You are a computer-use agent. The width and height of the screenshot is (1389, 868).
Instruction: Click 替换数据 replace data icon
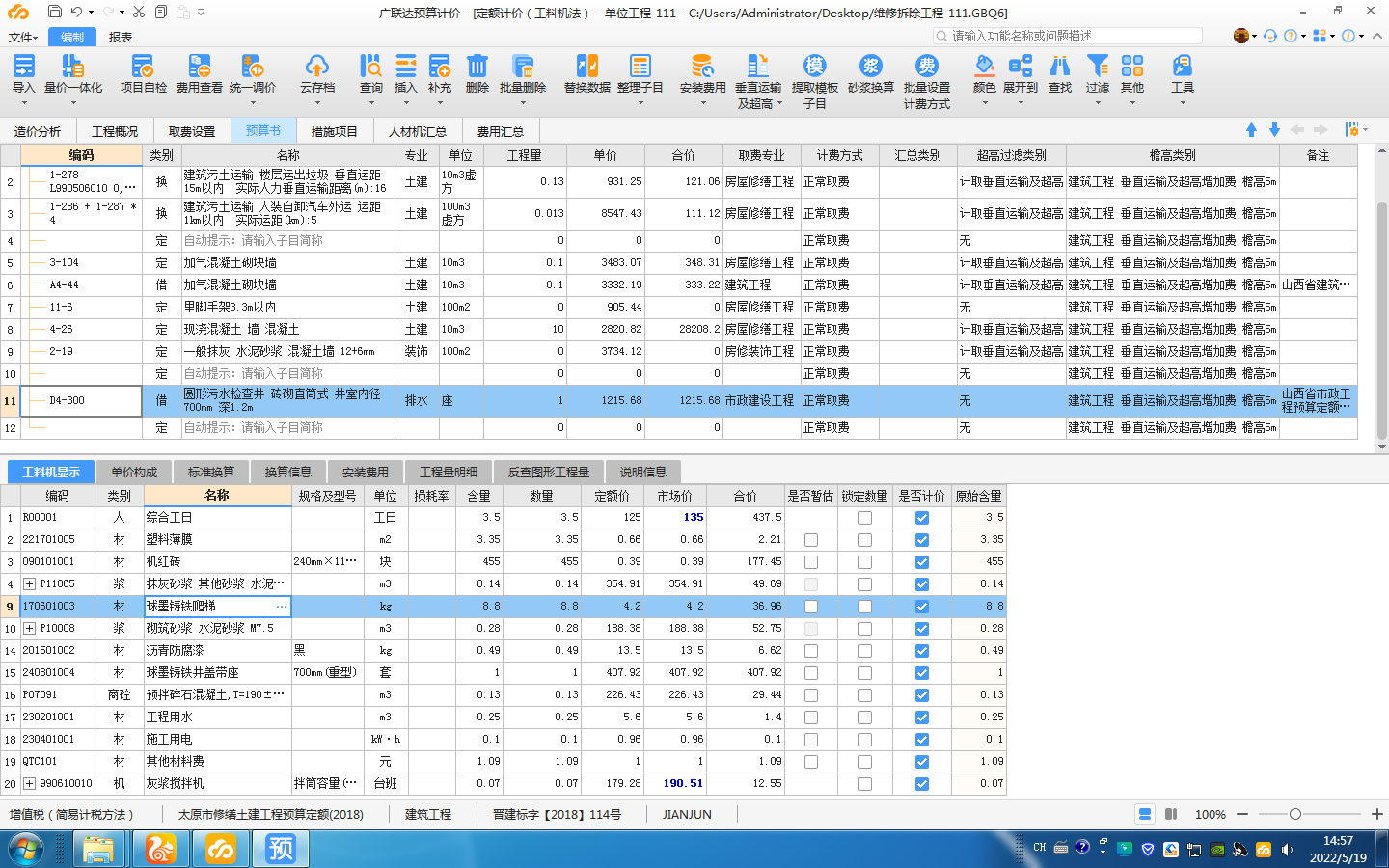tap(586, 66)
